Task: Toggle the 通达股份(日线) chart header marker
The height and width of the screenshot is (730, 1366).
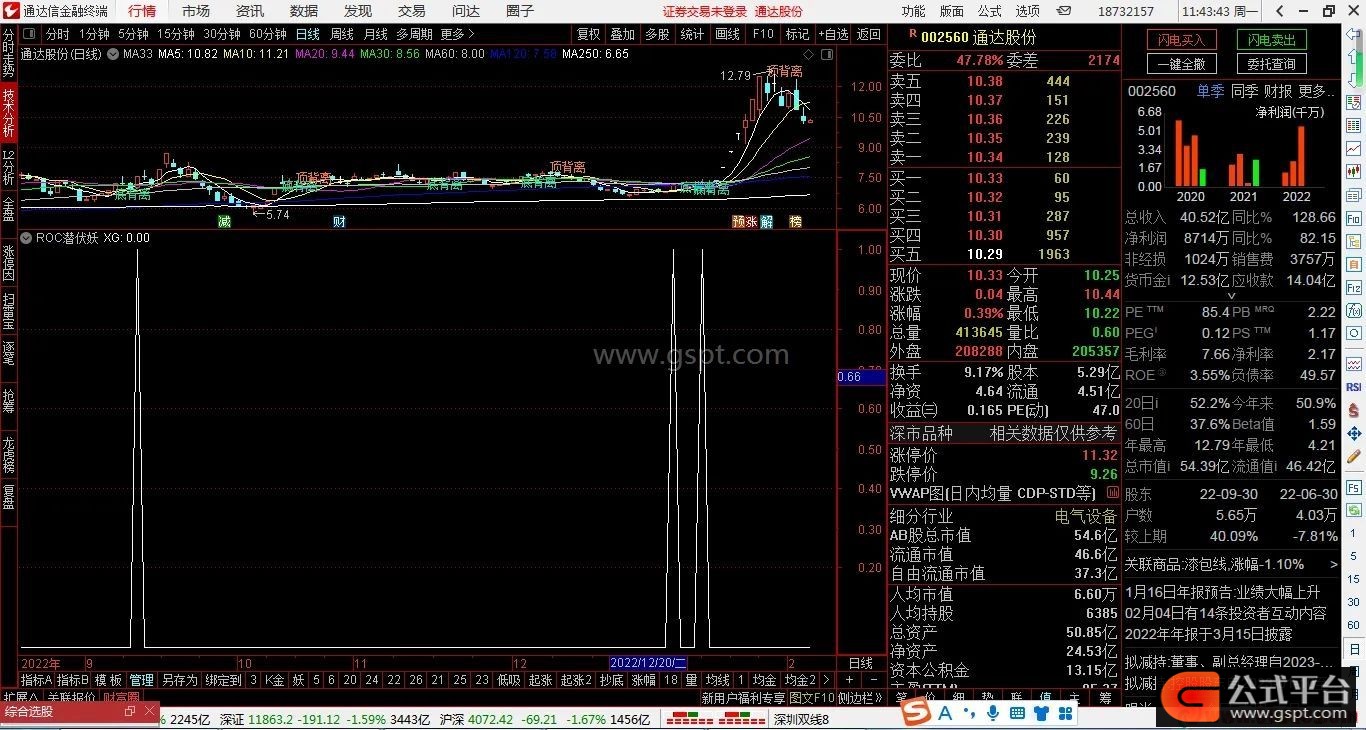Action: pos(112,54)
